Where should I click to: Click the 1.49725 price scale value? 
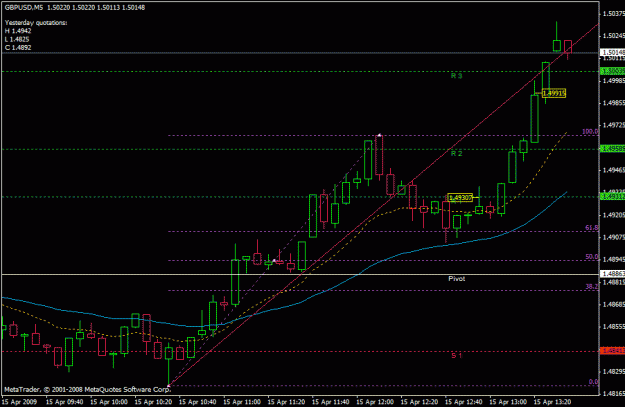point(613,125)
